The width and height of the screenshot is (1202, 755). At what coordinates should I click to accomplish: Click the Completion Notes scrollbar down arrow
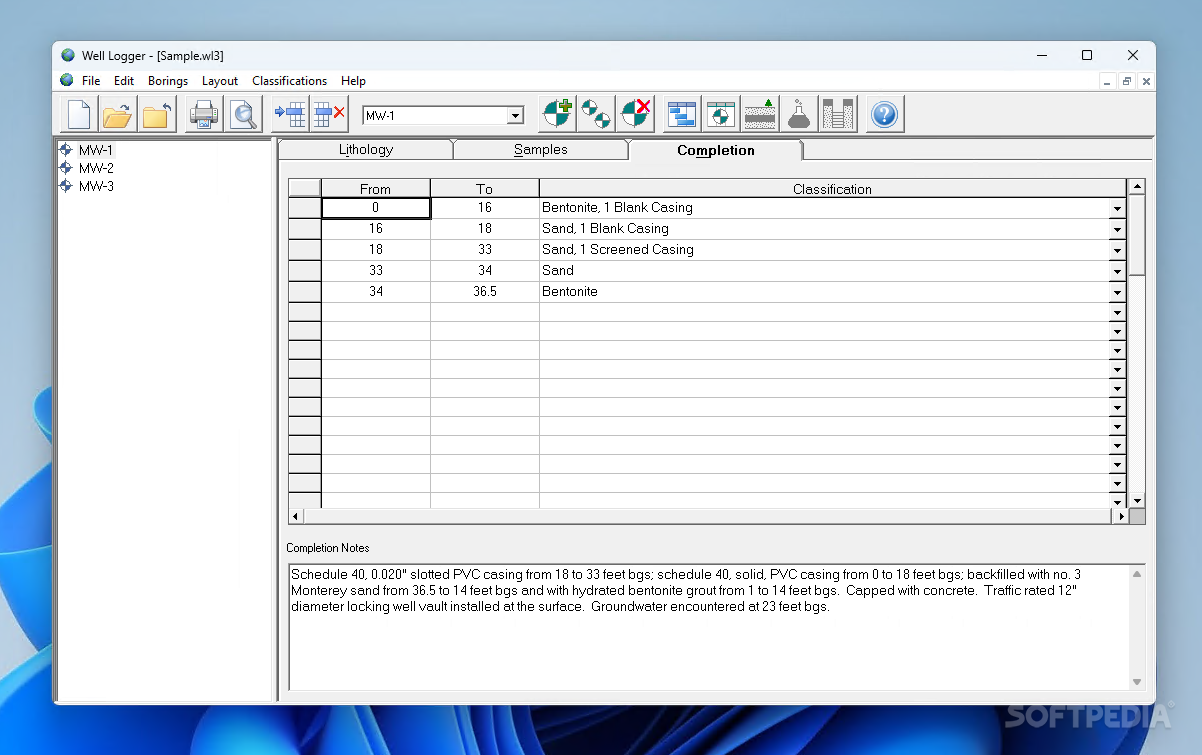point(1137,682)
